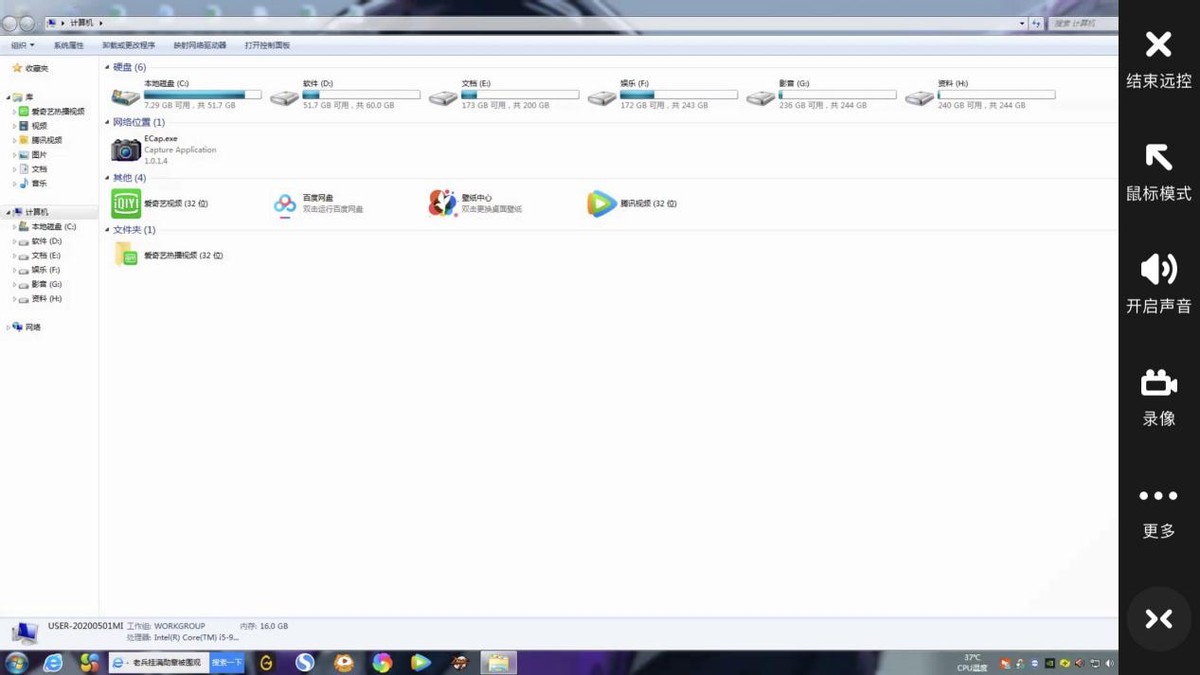Screen dimensions: 1200x675
Task: Click 打开控制面板 toolbar button
Action: [267, 45]
